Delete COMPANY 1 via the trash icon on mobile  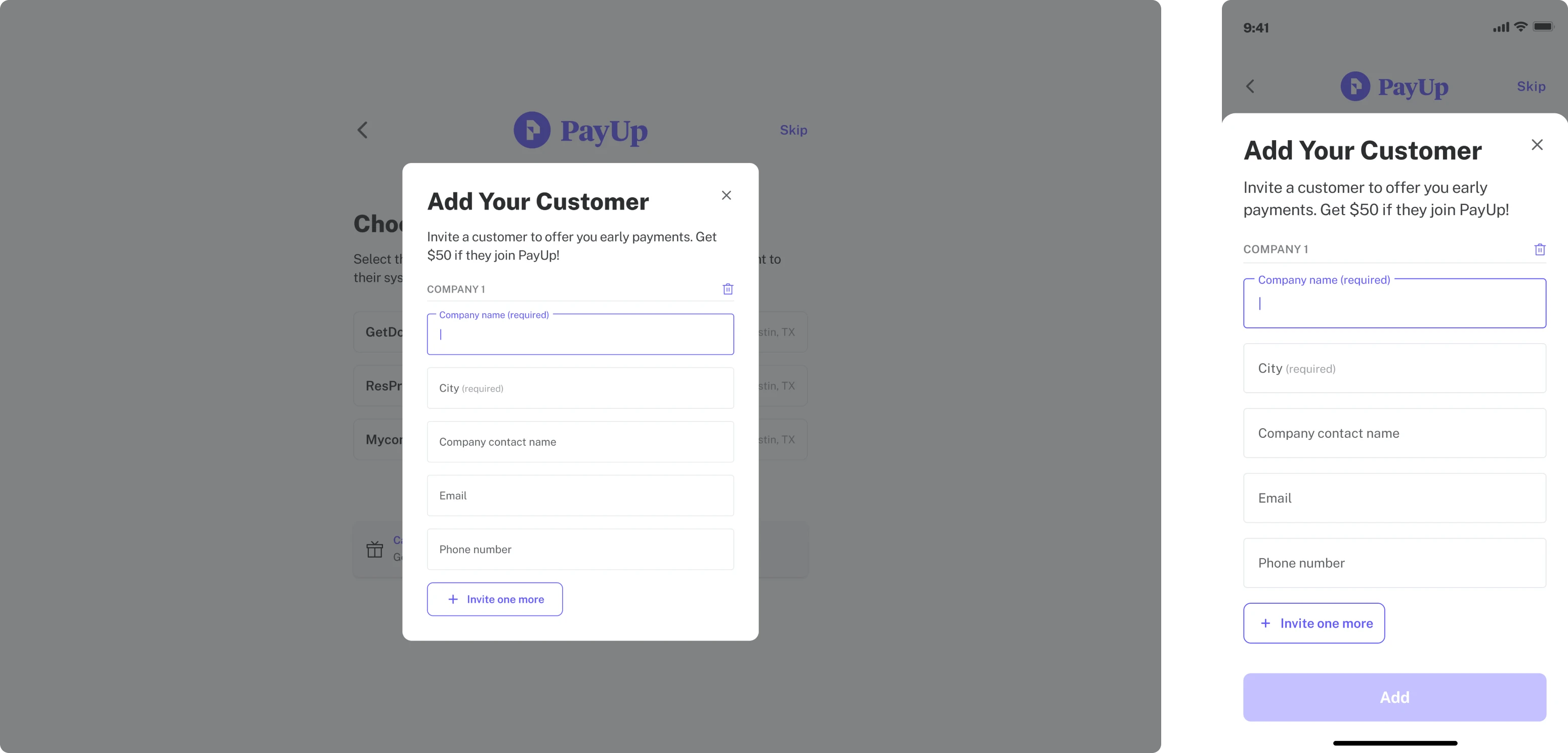pos(1540,249)
